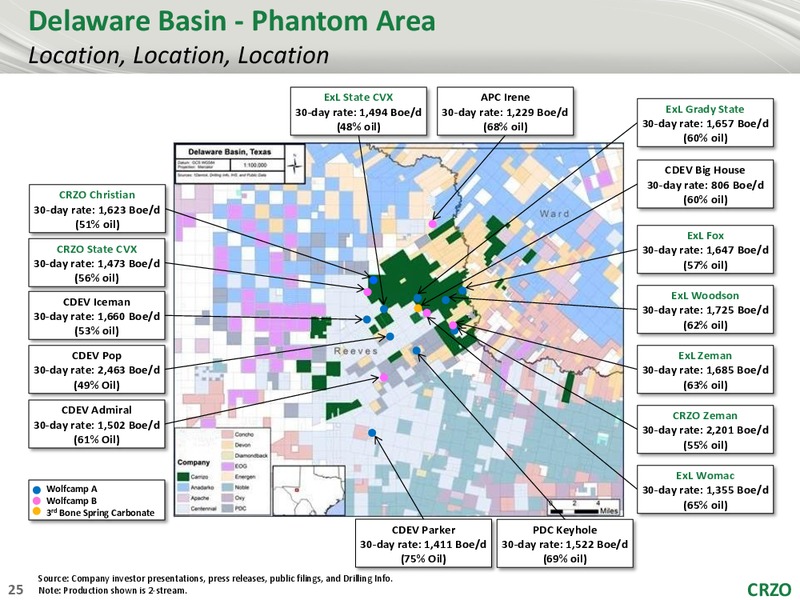The image size is (800, 600).
Task: Click the blue CDEV Parker well dot on map
Action: click(x=372, y=433)
